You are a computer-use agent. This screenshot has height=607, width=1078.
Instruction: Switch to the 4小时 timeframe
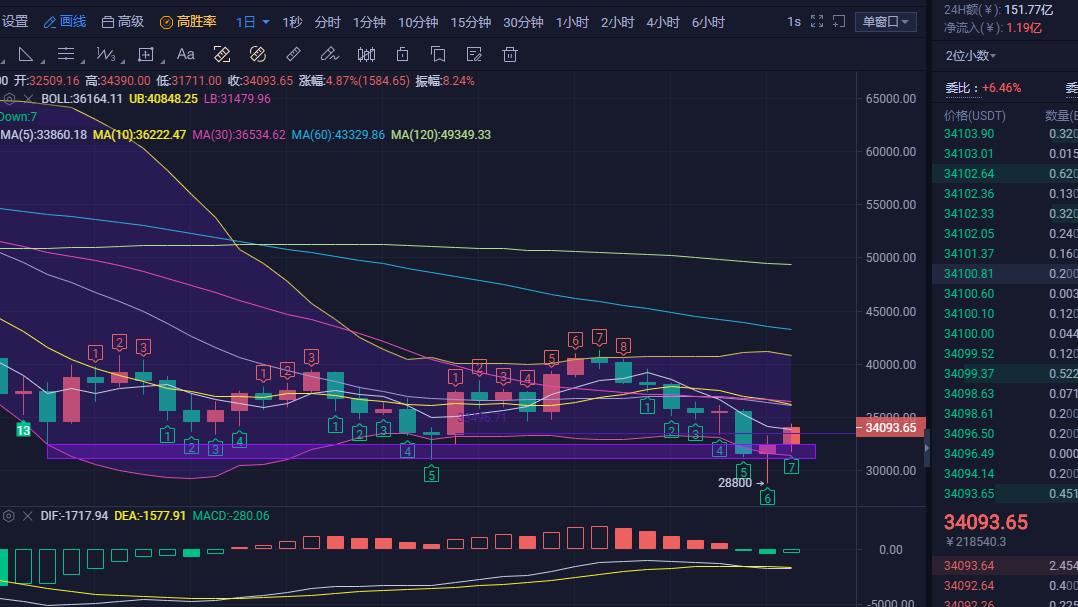coord(662,21)
